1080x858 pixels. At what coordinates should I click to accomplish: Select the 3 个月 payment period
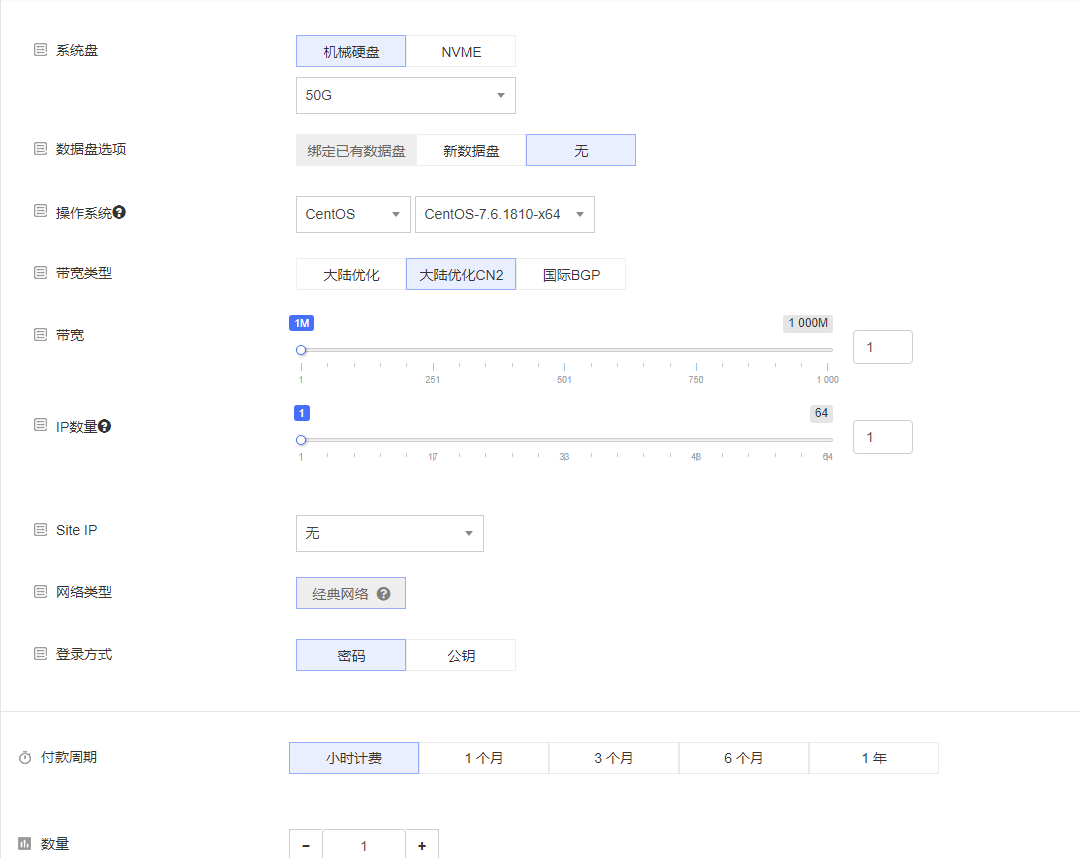(613, 759)
